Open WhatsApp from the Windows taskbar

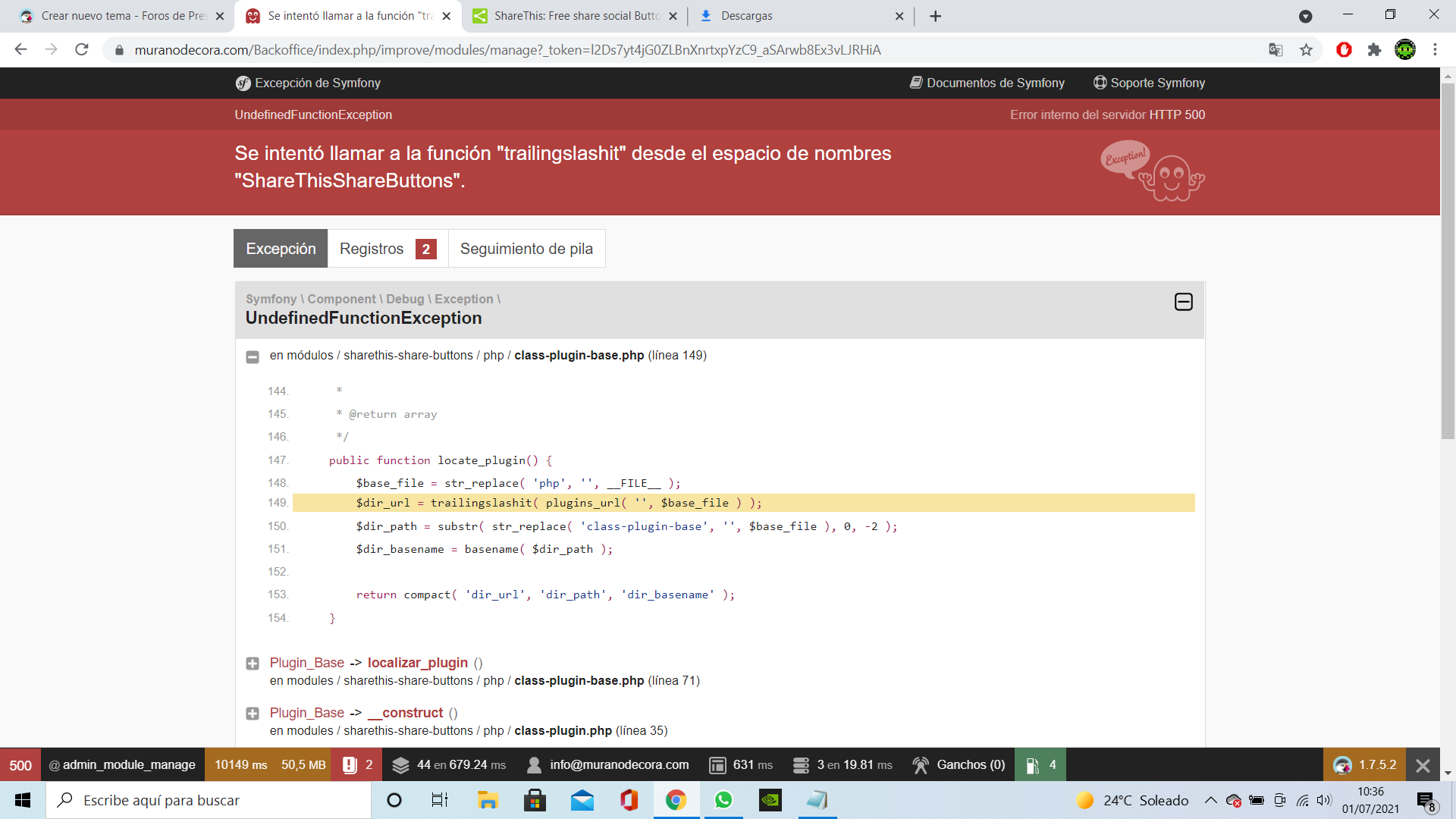(723, 800)
